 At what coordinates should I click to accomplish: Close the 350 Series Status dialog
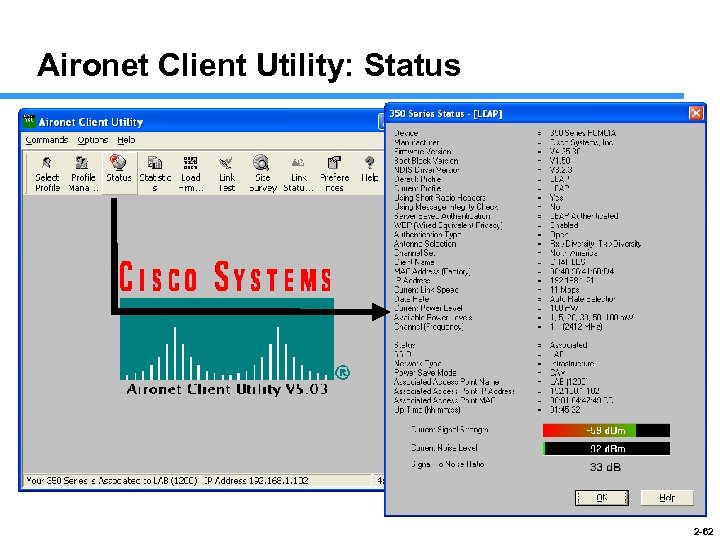696,113
